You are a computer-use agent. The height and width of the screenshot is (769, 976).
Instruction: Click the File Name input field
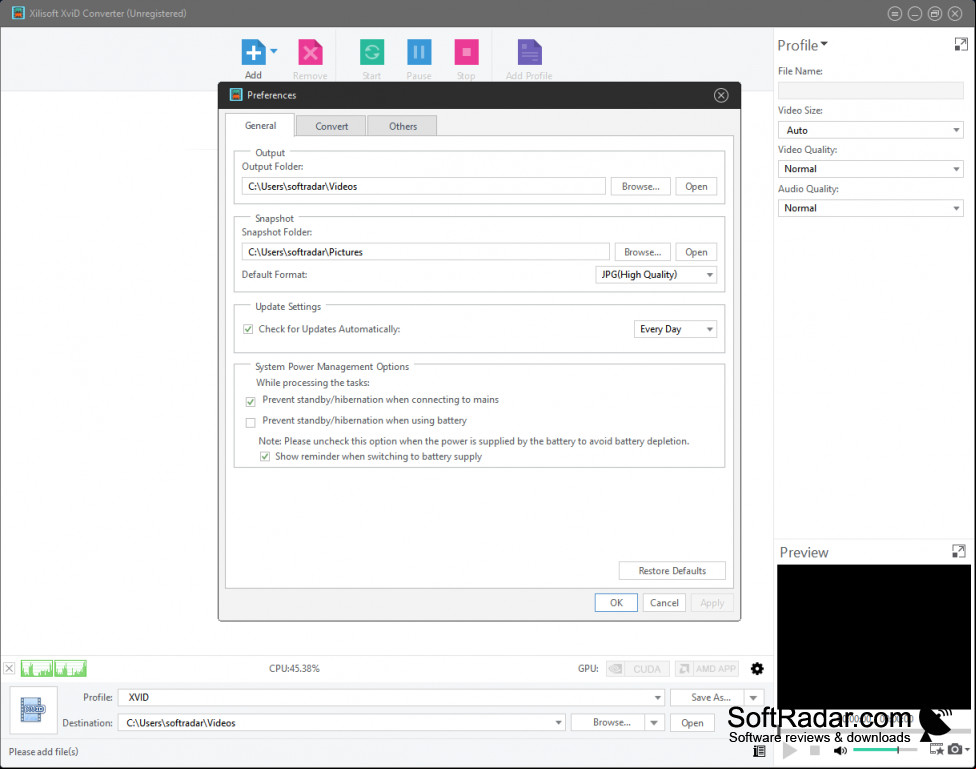870,90
